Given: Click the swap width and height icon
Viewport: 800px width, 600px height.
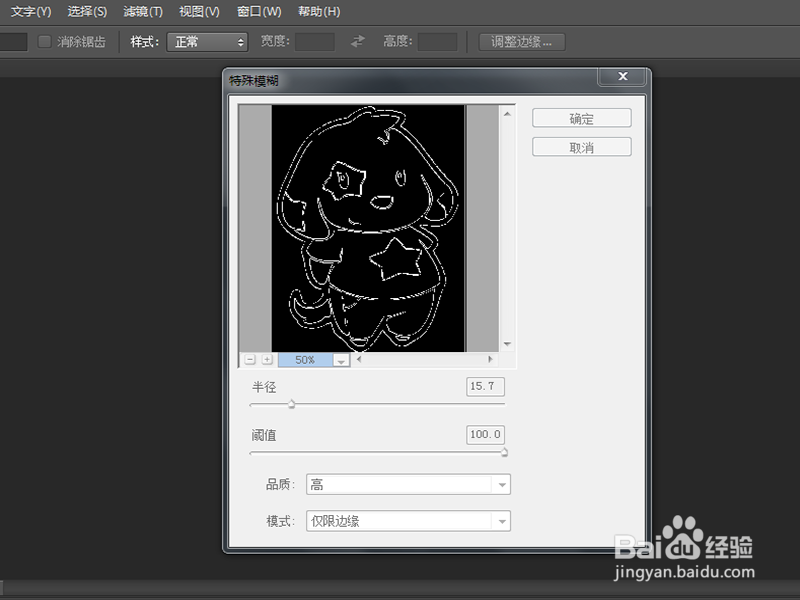Looking at the screenshot, I should [358, 41].
